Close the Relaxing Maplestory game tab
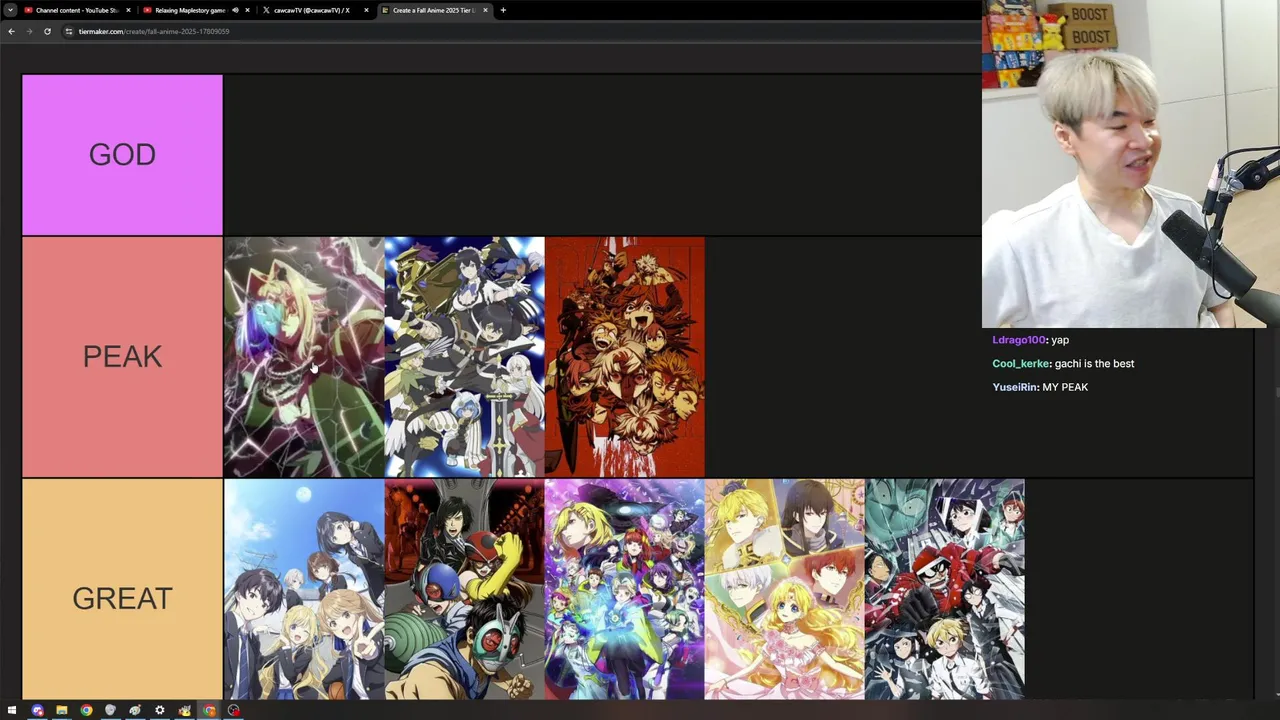 point(247,10)
